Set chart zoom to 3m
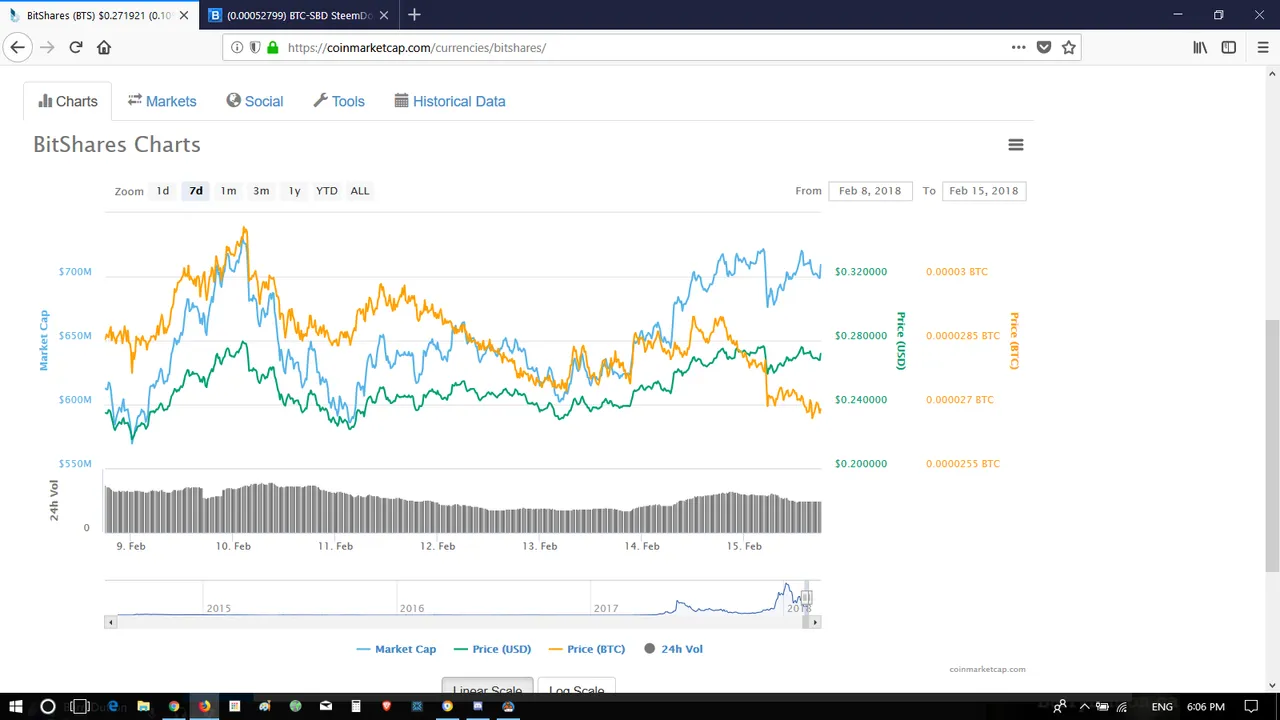 pyautogui.click(x=261, y=191)
